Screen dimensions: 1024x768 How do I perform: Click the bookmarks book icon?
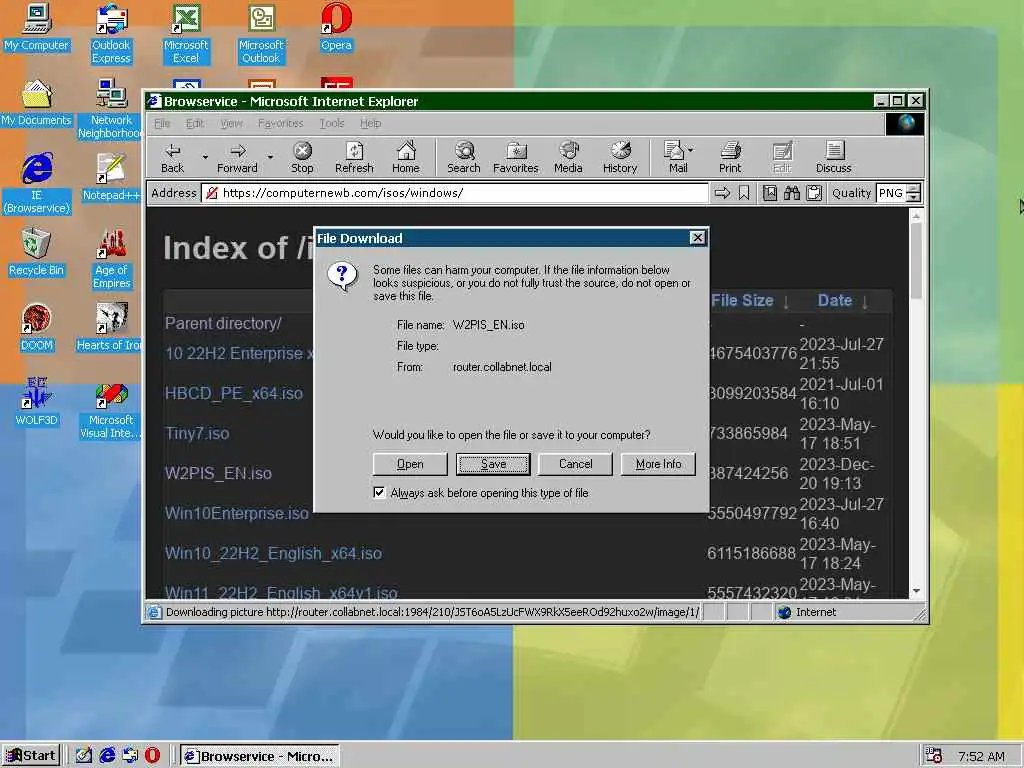(770, 193)
